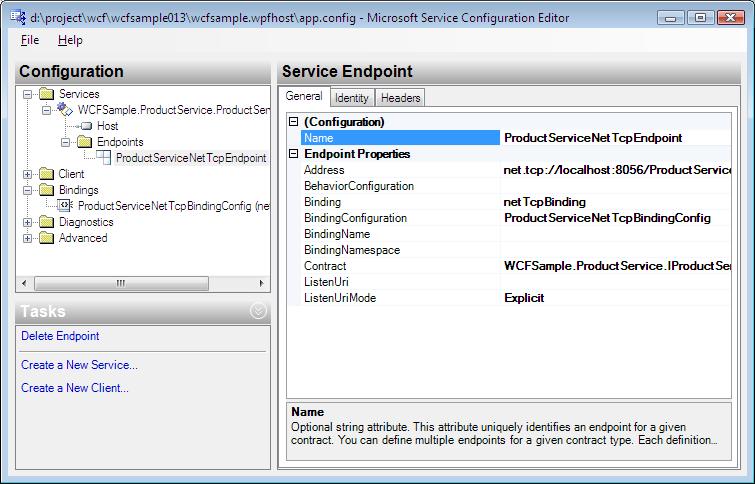This screenshot has height=484, width=755.
Task: Select the ListenUri property label
Action: point(401,282)
